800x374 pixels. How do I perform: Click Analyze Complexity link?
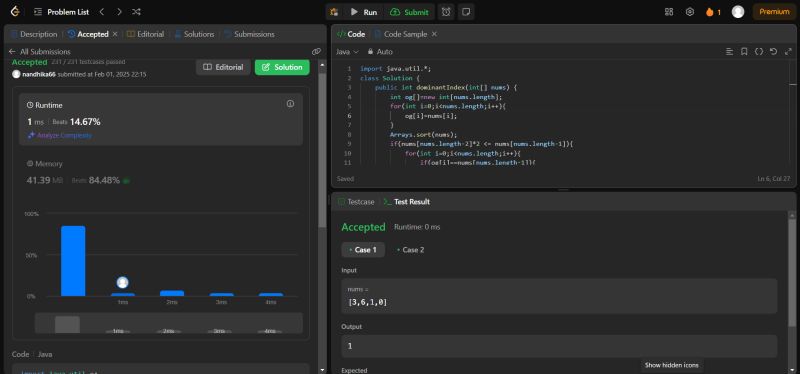pyautogui.click(x=60, y=135)
